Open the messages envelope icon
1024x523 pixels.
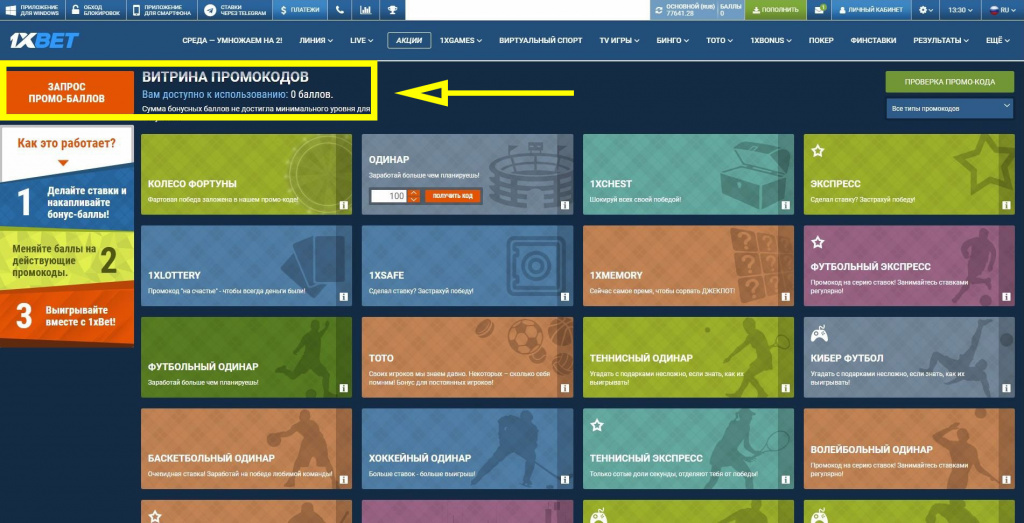[819, 10]
